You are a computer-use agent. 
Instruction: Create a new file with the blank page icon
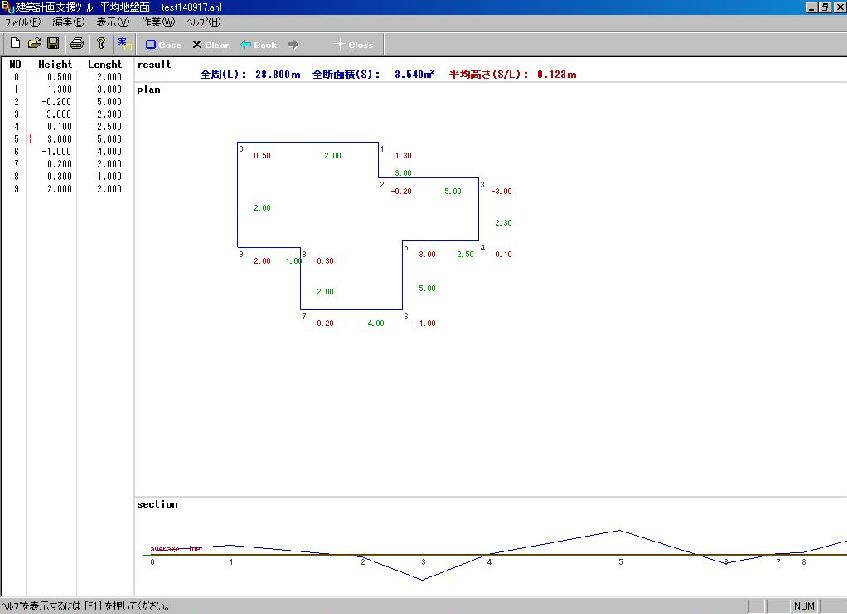[15, 43]
